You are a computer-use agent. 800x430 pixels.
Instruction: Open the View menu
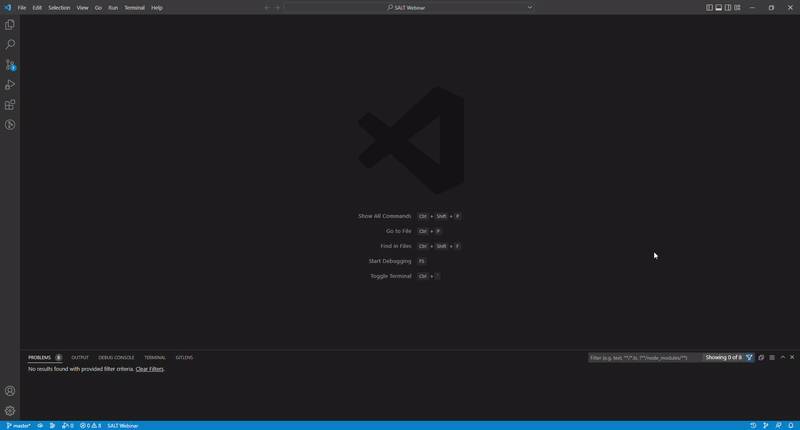click(82, 8)
